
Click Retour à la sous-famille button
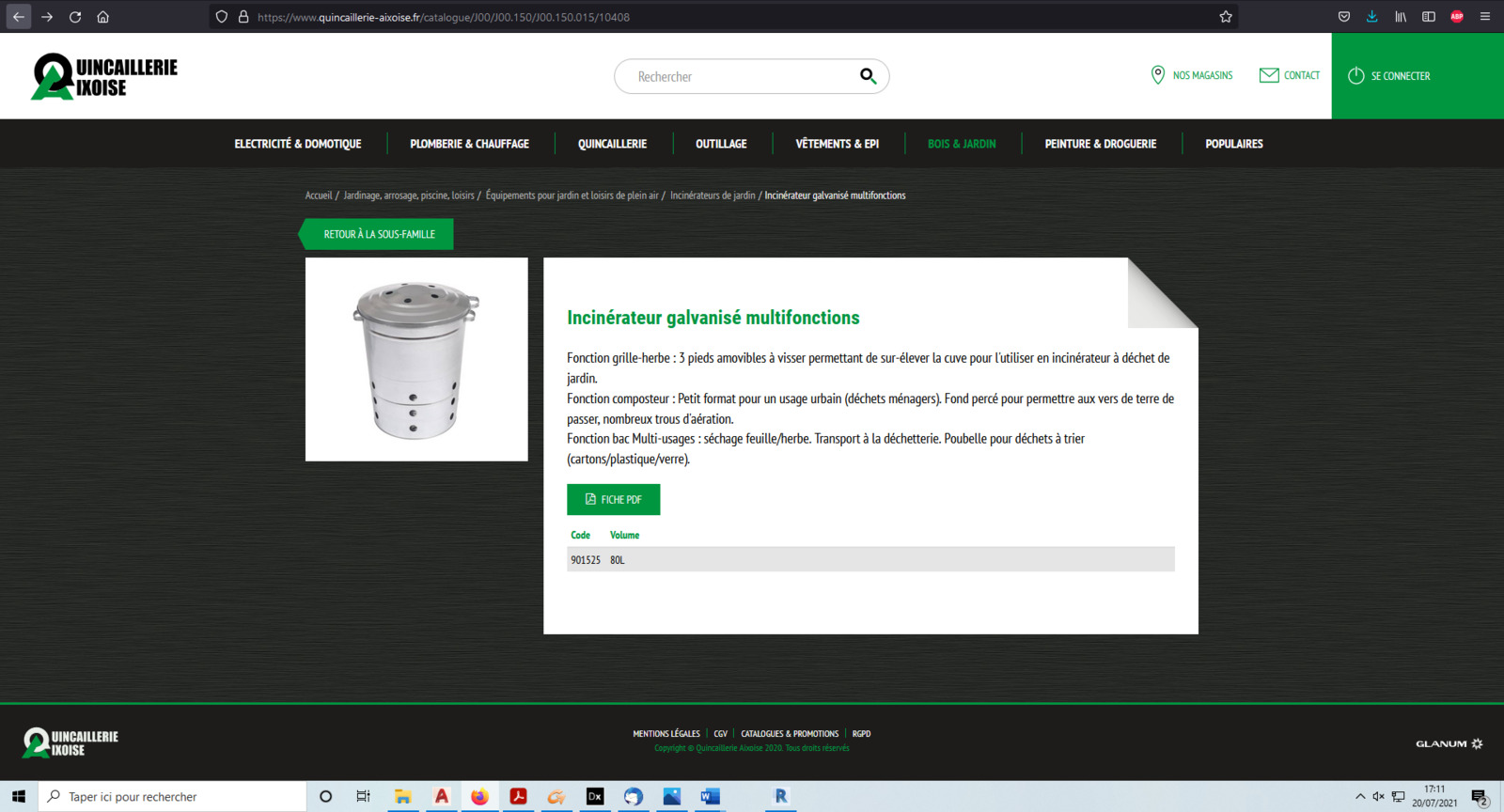click(x=379, y=234)
